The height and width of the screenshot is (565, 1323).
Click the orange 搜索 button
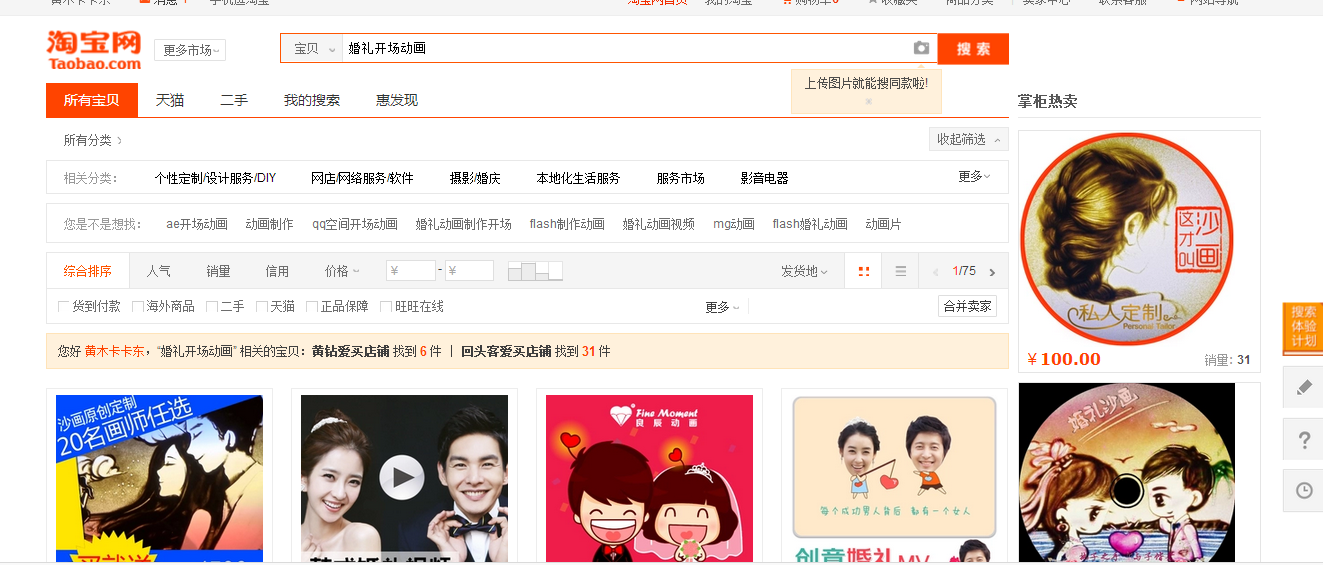coord(973,48)
